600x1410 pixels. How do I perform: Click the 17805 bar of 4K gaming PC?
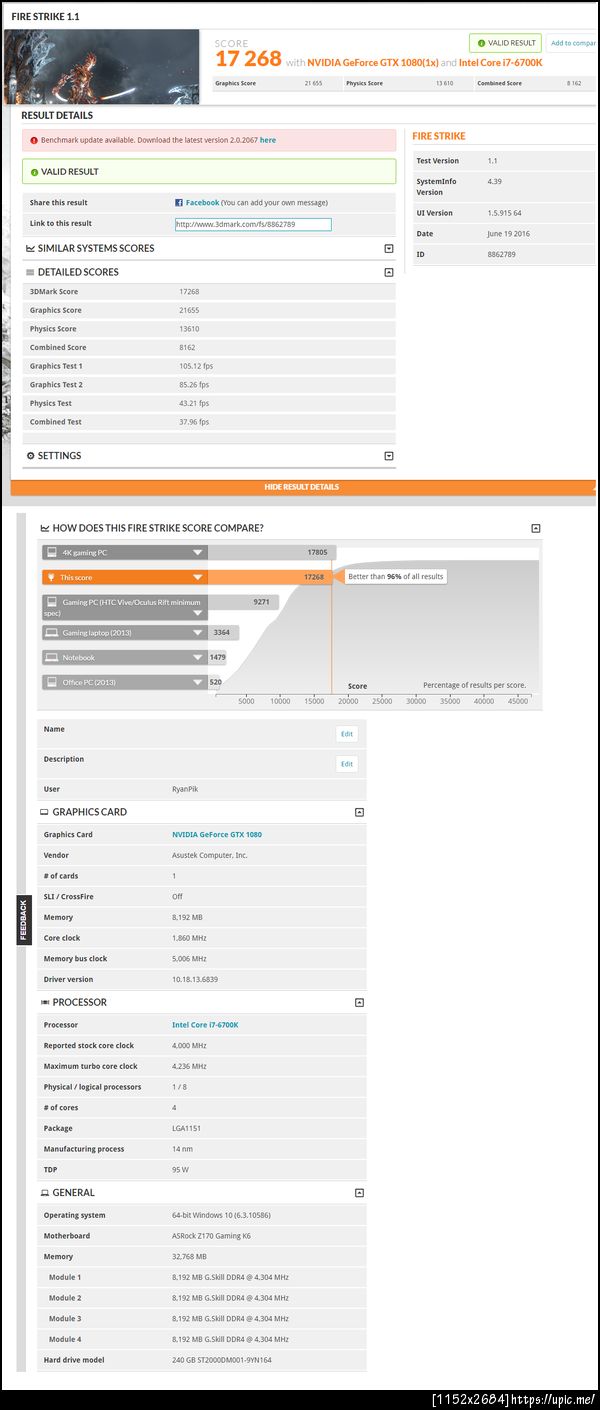272,552
